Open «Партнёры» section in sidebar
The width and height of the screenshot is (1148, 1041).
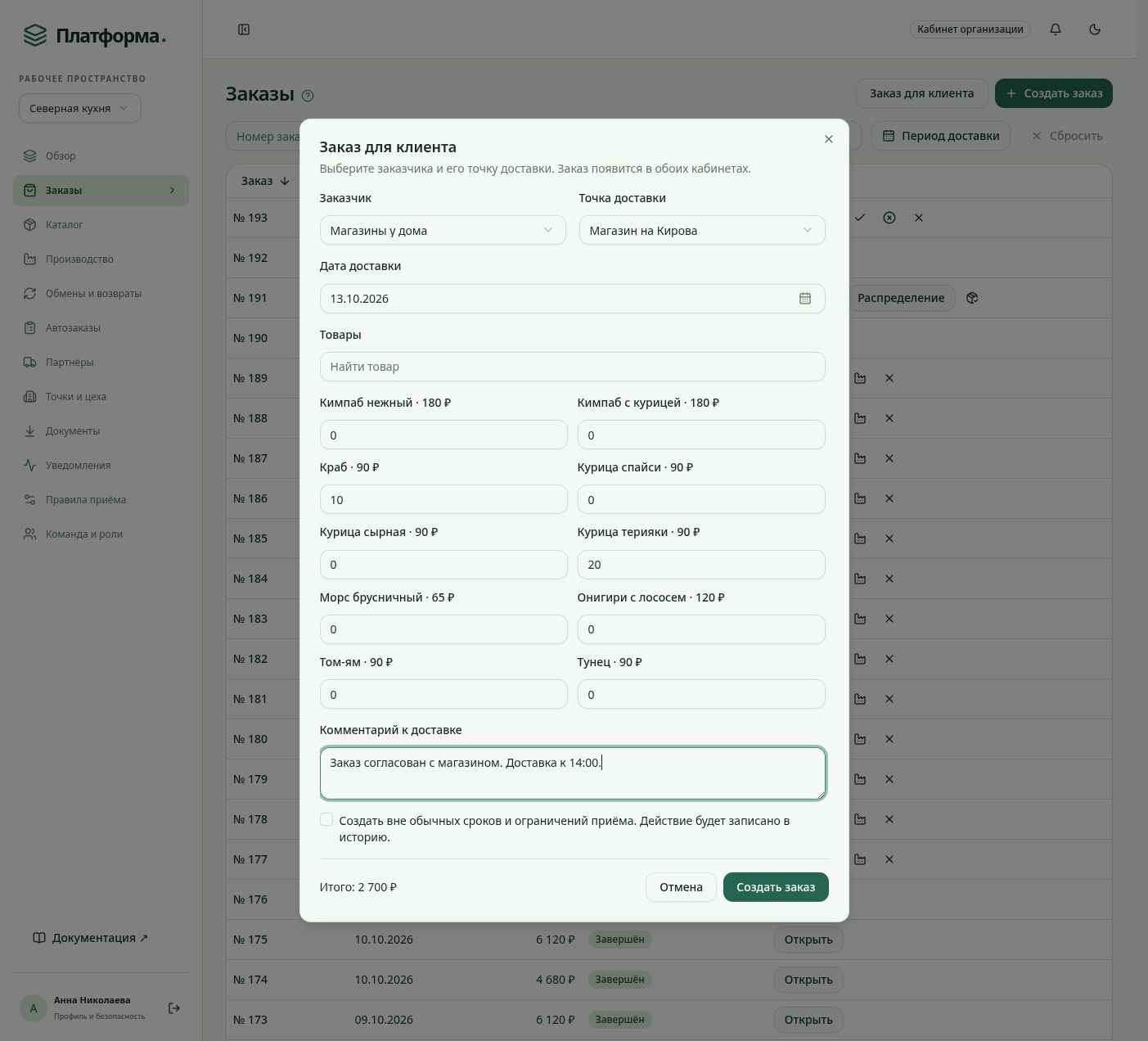(101, 362)
